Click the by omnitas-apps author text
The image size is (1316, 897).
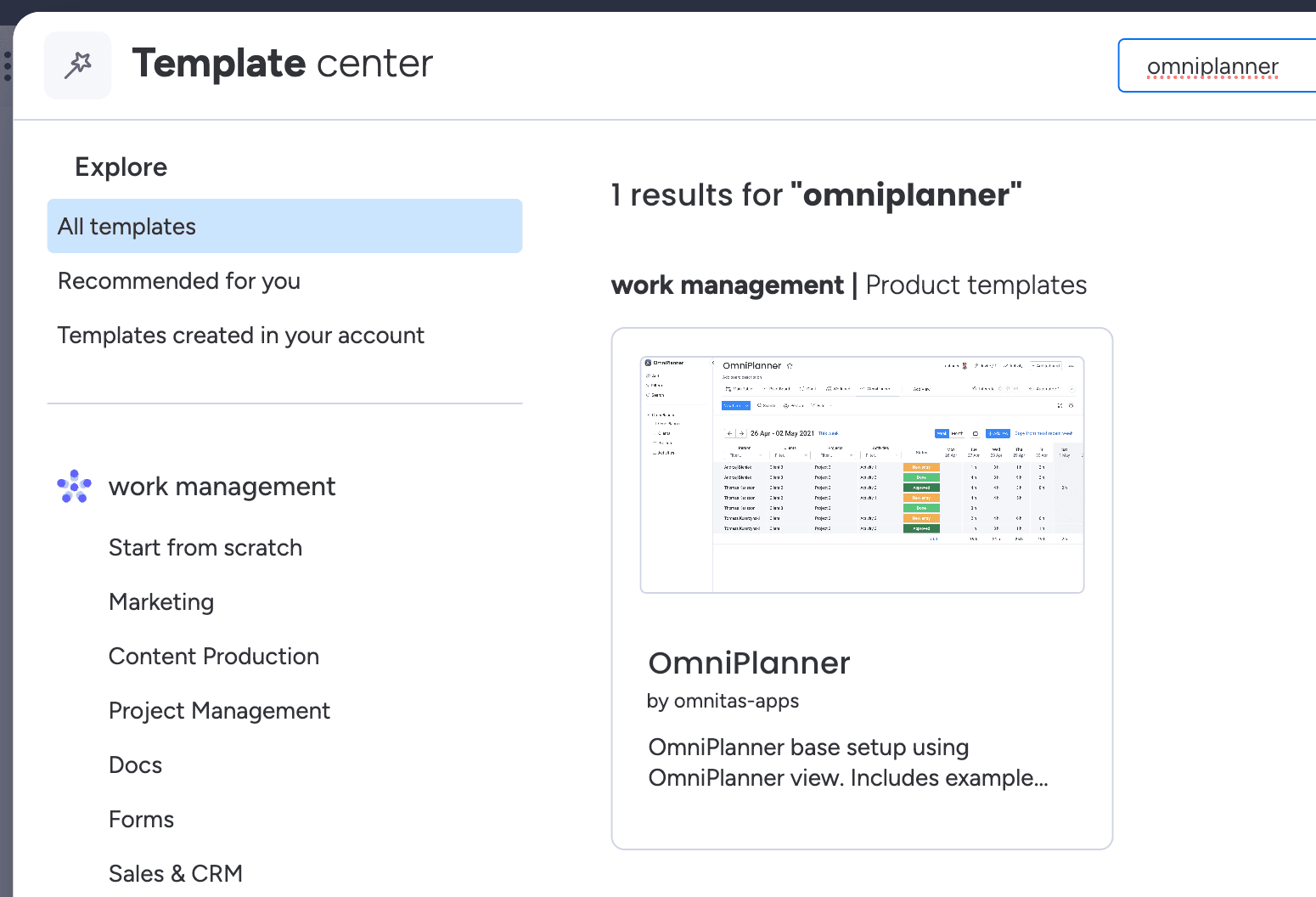[723, 701]
